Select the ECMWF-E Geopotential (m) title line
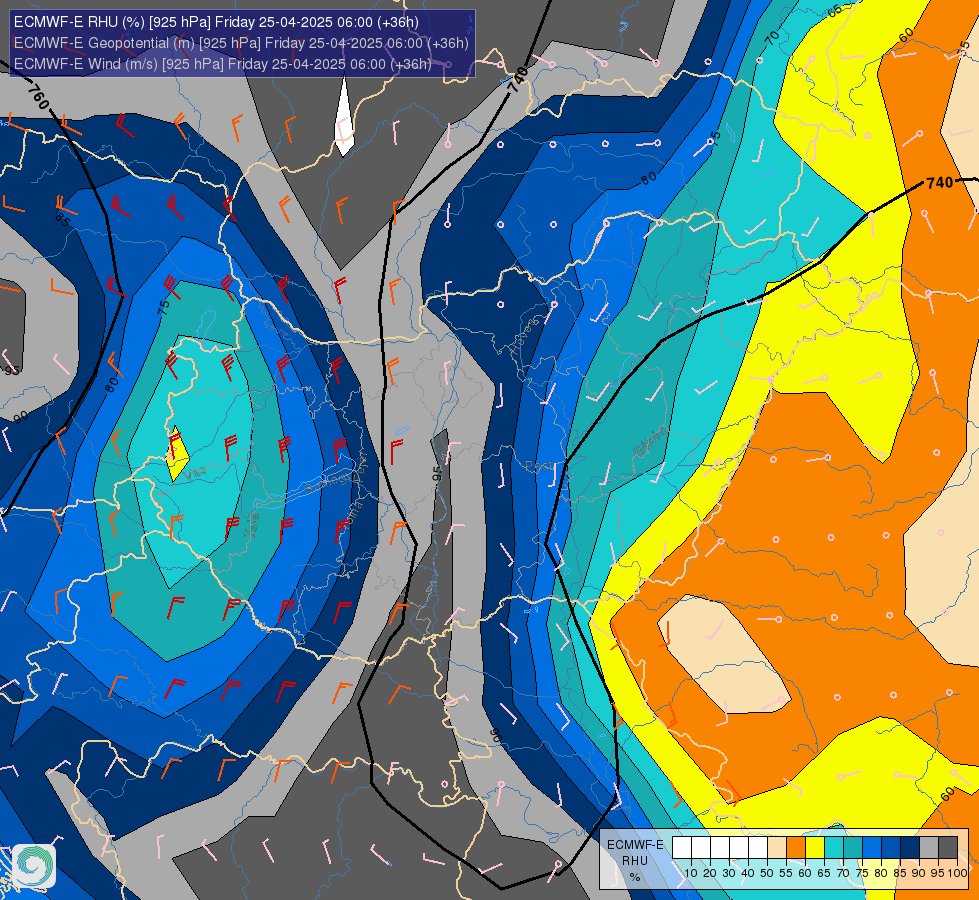979x900 pixels. tap(241, 43)
